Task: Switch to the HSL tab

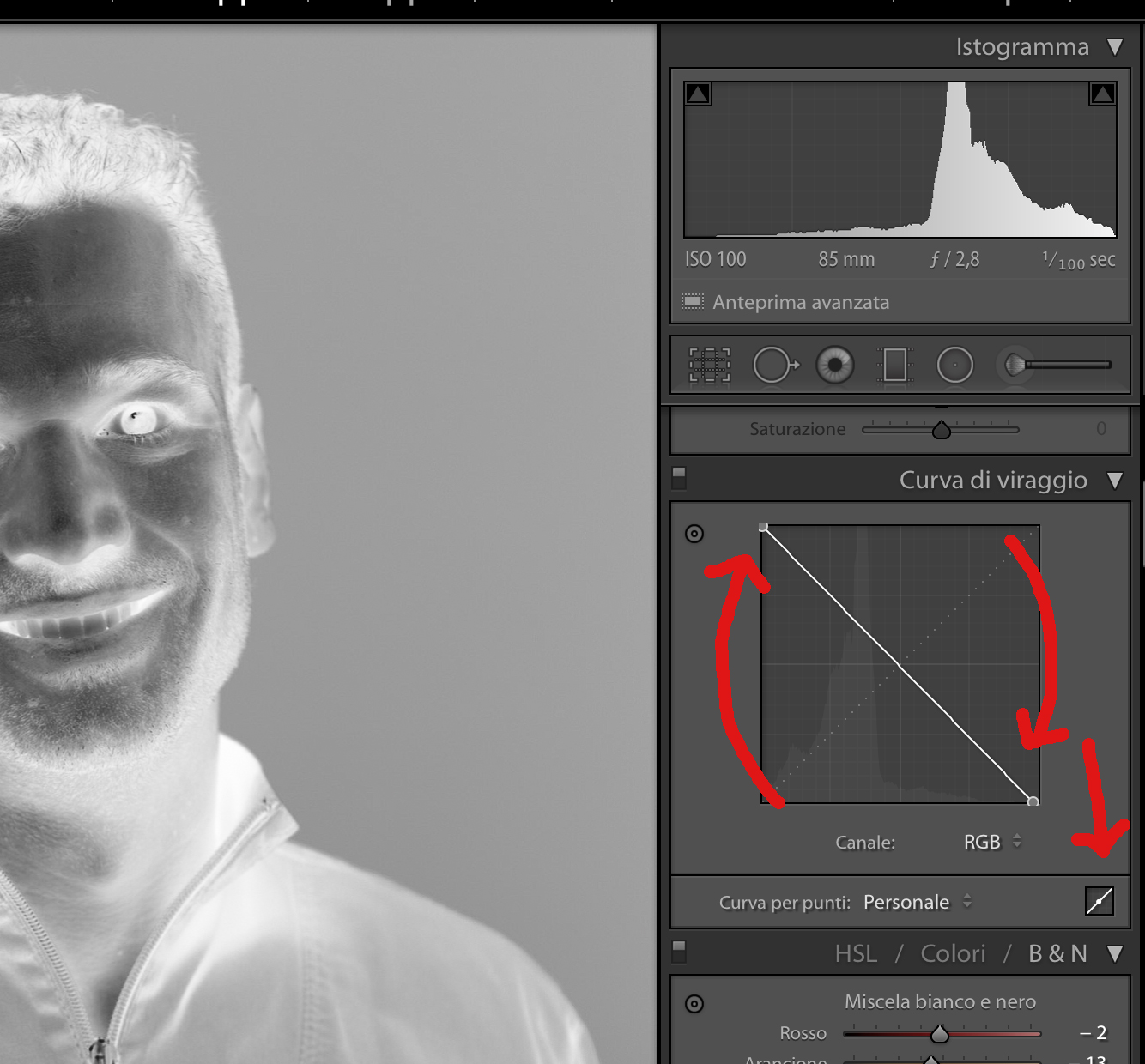Action: coord(856,954)
